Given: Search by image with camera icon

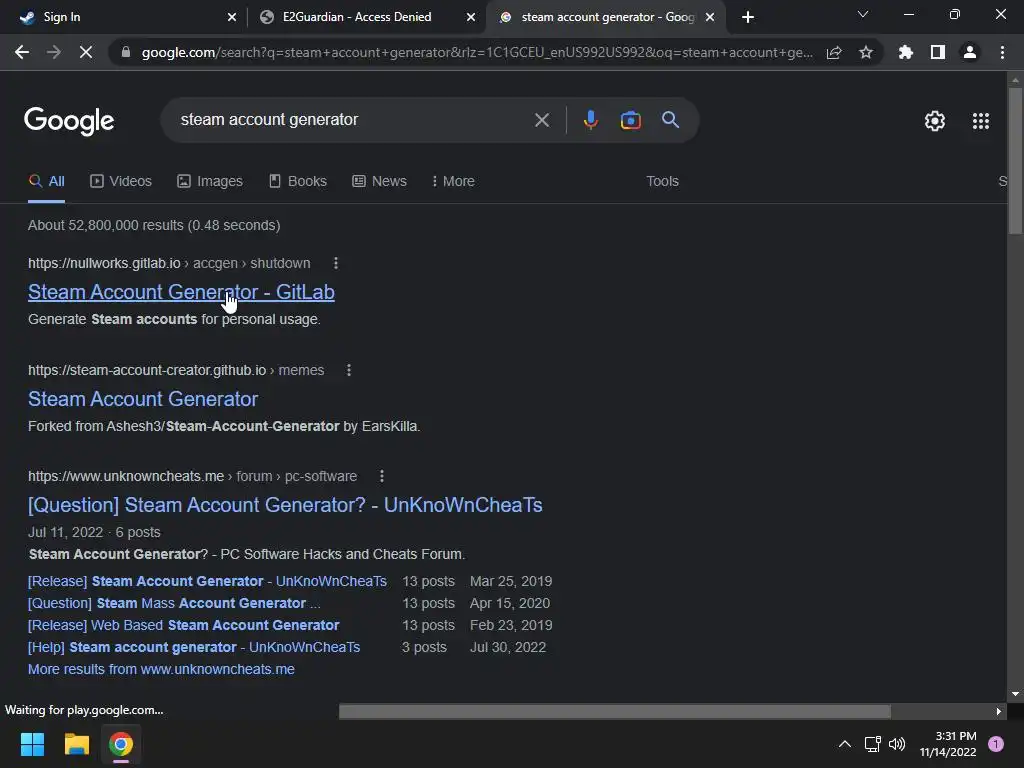Looking at the screenshot, I should [x=630, y=120].
